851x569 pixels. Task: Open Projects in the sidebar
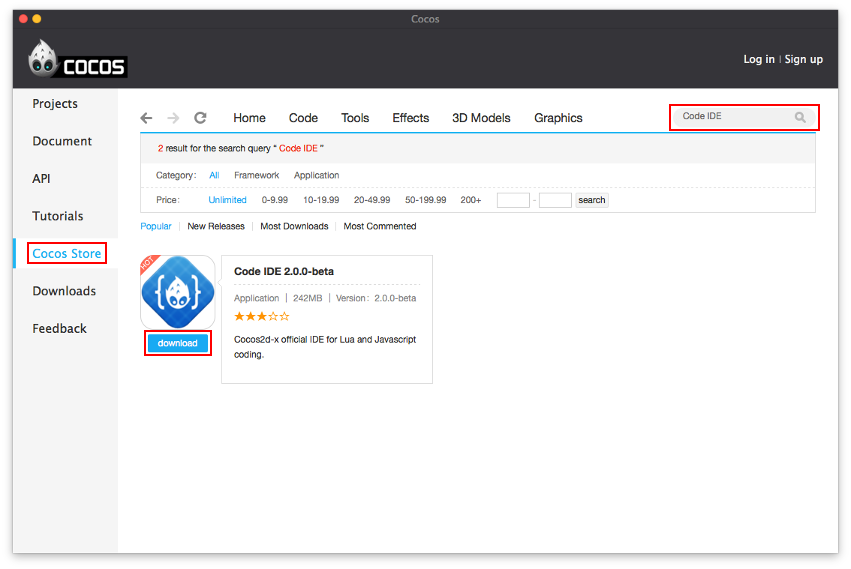click(x=55, y=104)
